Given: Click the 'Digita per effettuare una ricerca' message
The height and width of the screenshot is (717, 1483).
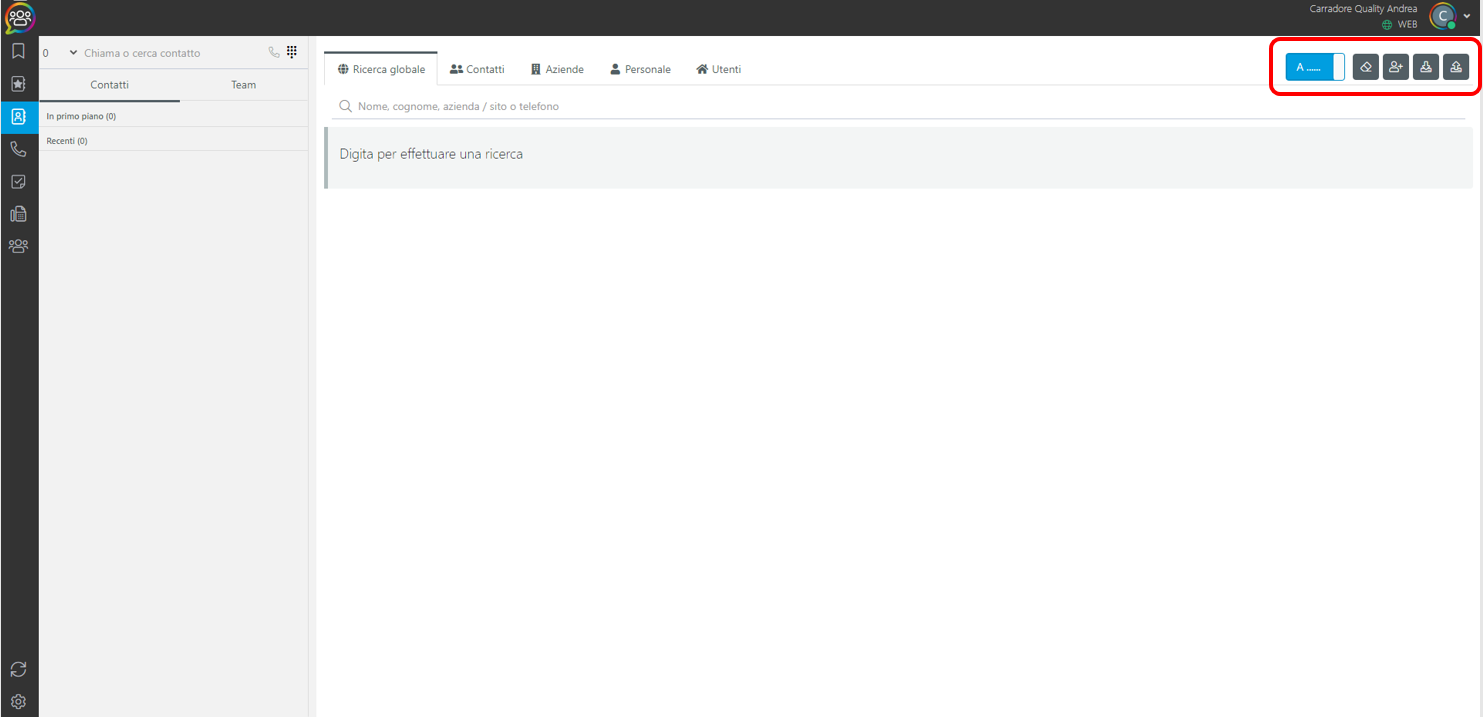Looking at the screenshot, I should [x=431, y=154].
